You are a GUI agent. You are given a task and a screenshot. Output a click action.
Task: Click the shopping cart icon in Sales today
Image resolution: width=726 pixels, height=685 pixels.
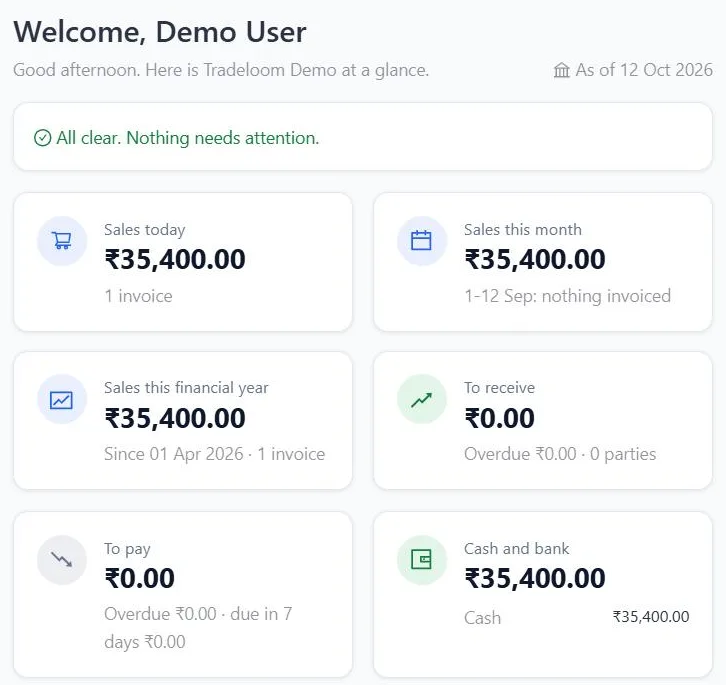[62, 241]
